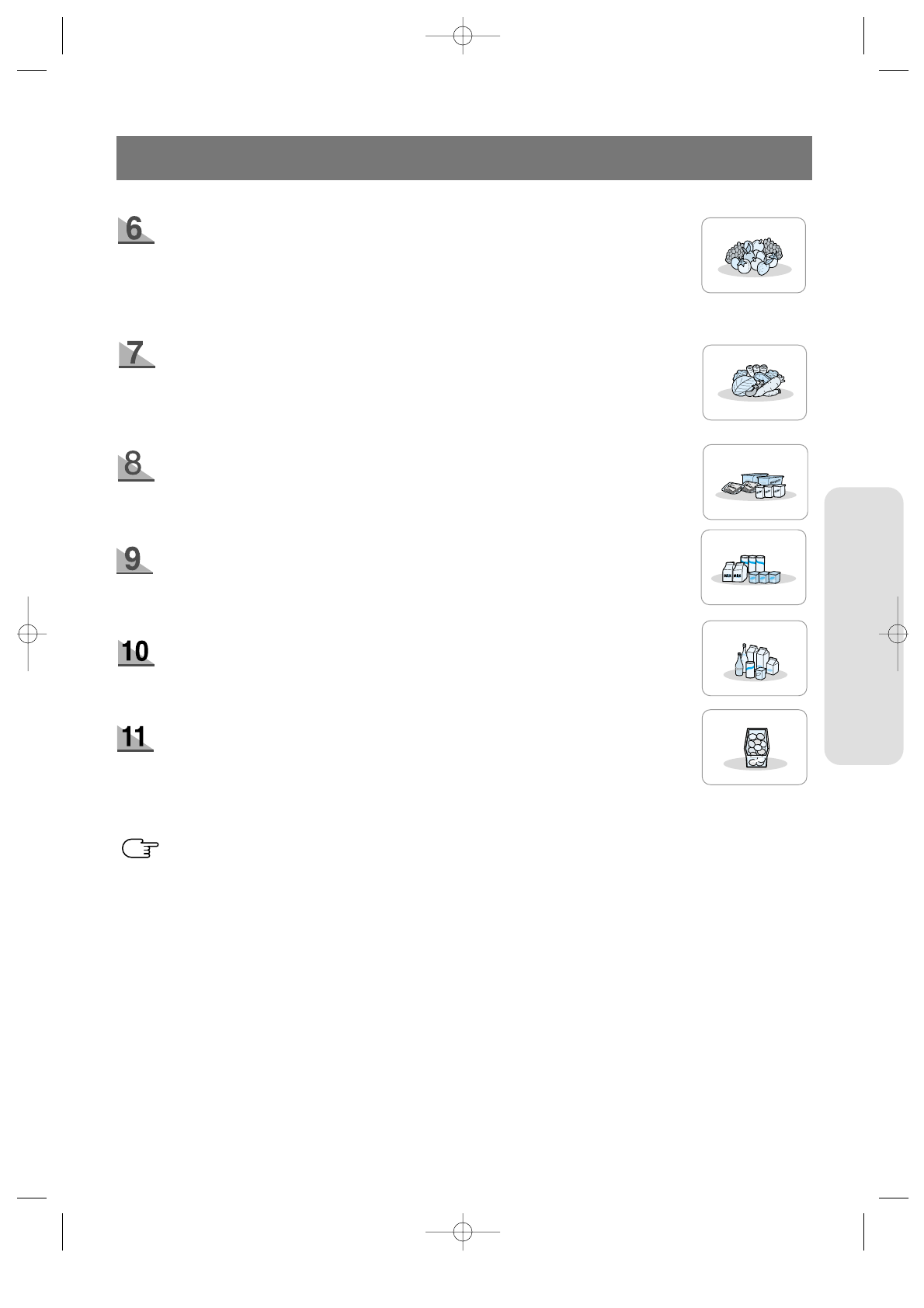Click the pointing hand note icon
924x1308 pixels.
tap(141, 849)
